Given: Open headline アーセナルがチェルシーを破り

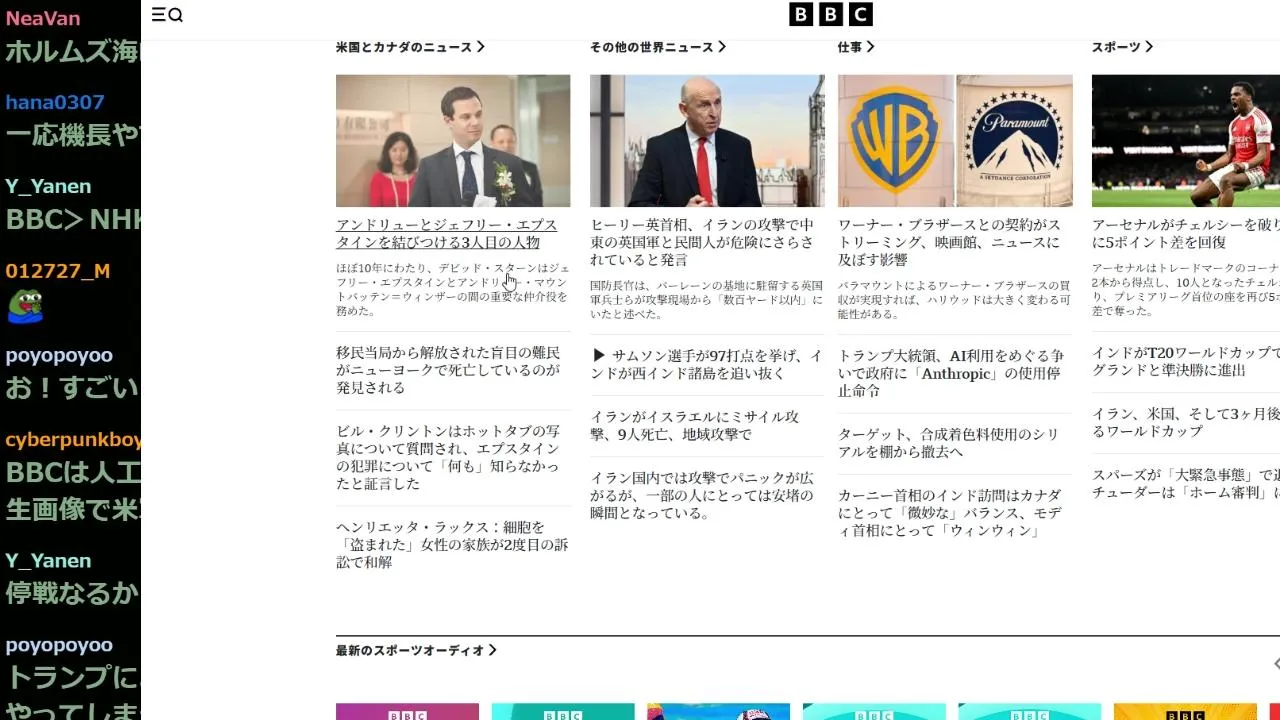Looking at the screenshot, I should point(1186,234).
